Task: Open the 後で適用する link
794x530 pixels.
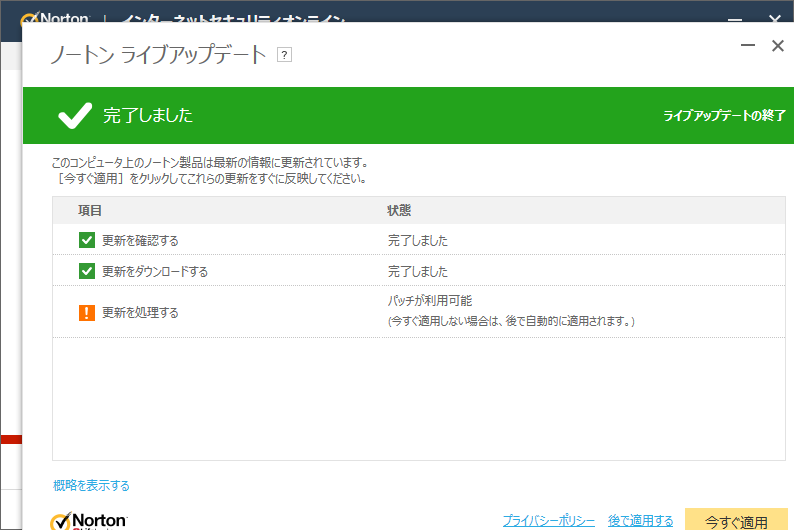Action: pos(641,520)
